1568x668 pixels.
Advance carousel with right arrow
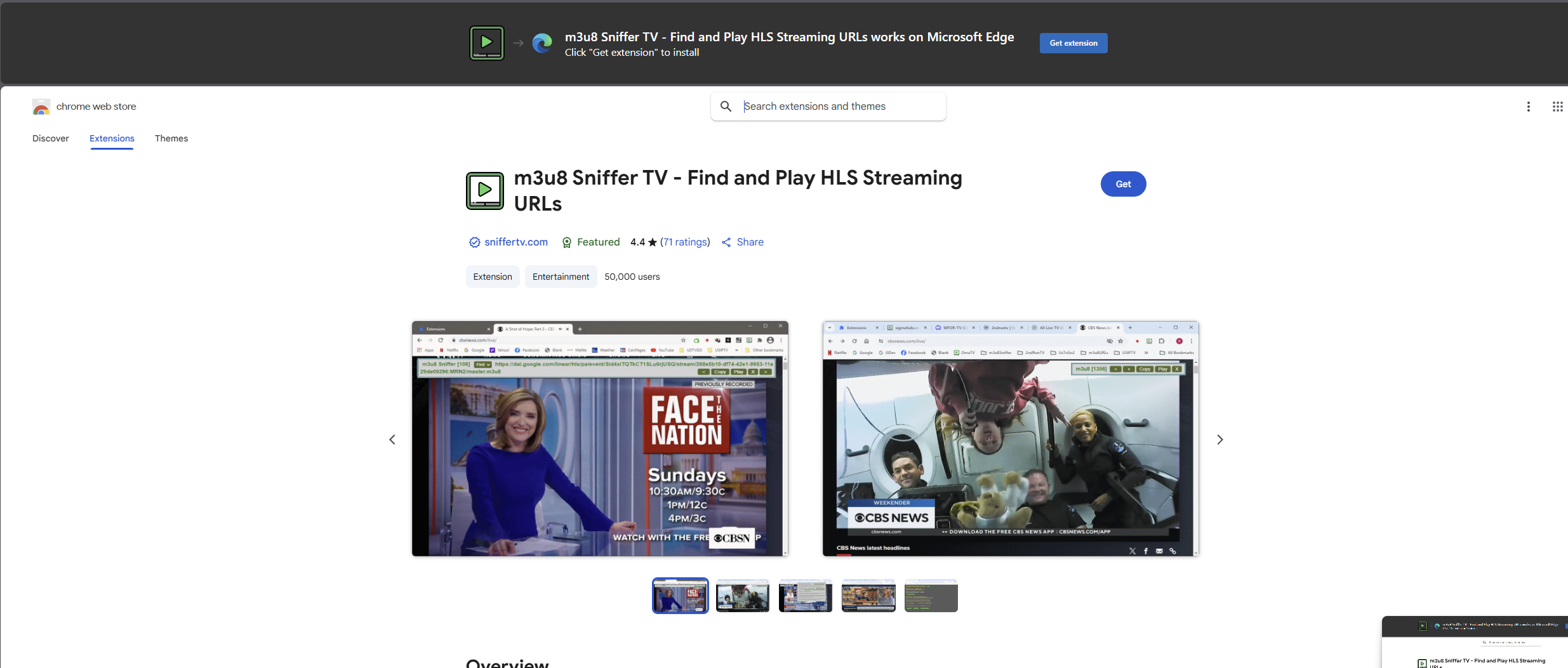tap(1219, 440)
